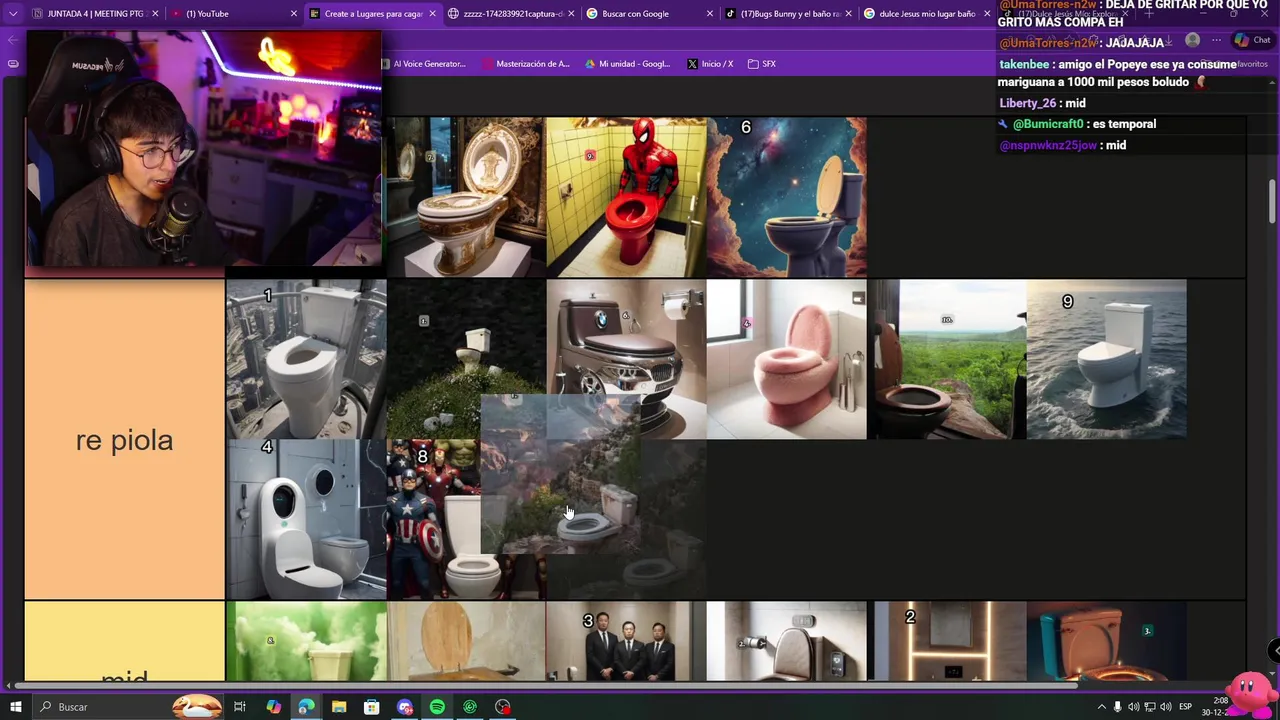This screenshot has height=720, width=1280.
Task: Expand hidden system tray icons chevron
Action: tap(1102, 707)
